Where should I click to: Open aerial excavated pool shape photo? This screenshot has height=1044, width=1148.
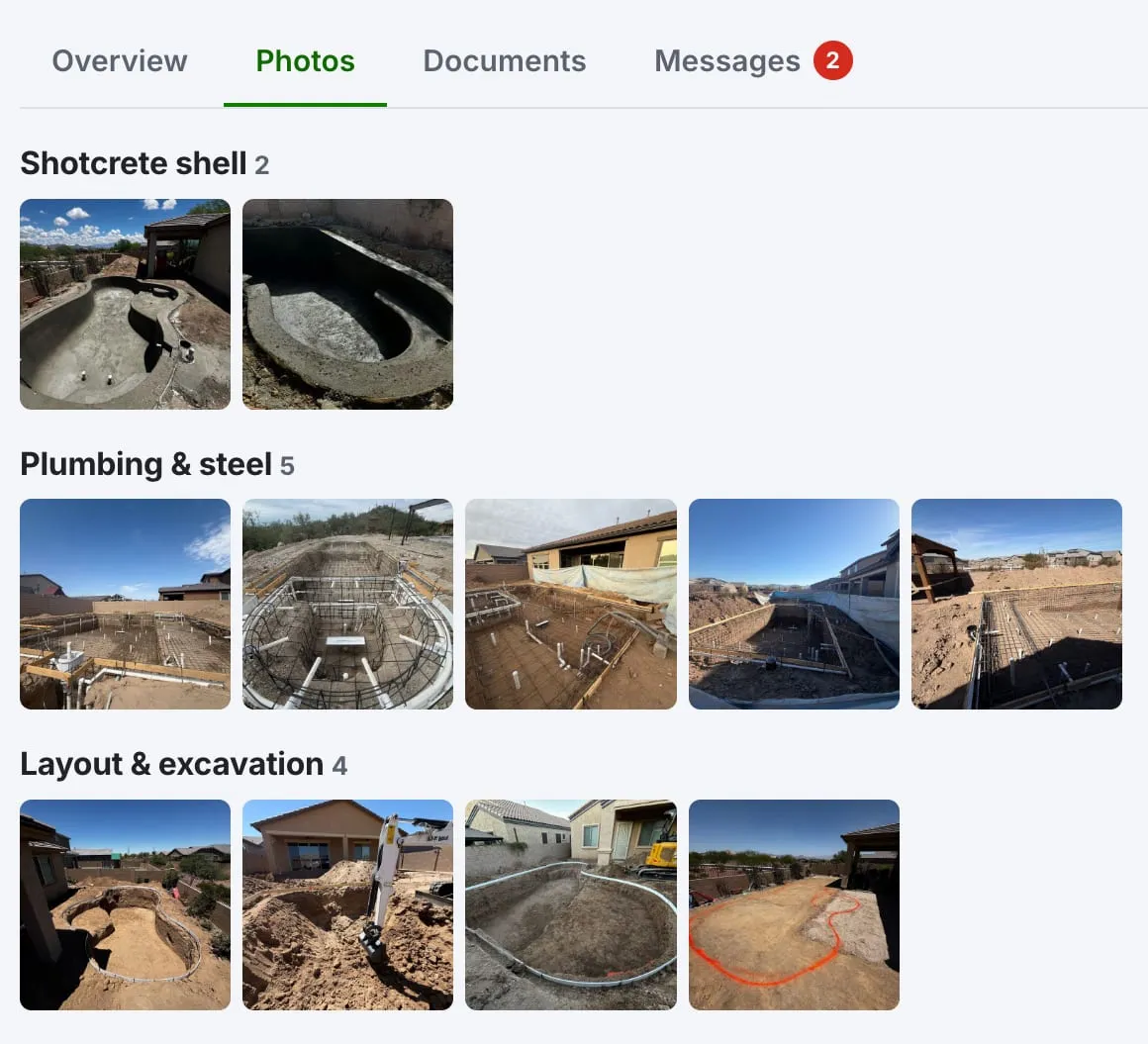click(x=126, y=904)
